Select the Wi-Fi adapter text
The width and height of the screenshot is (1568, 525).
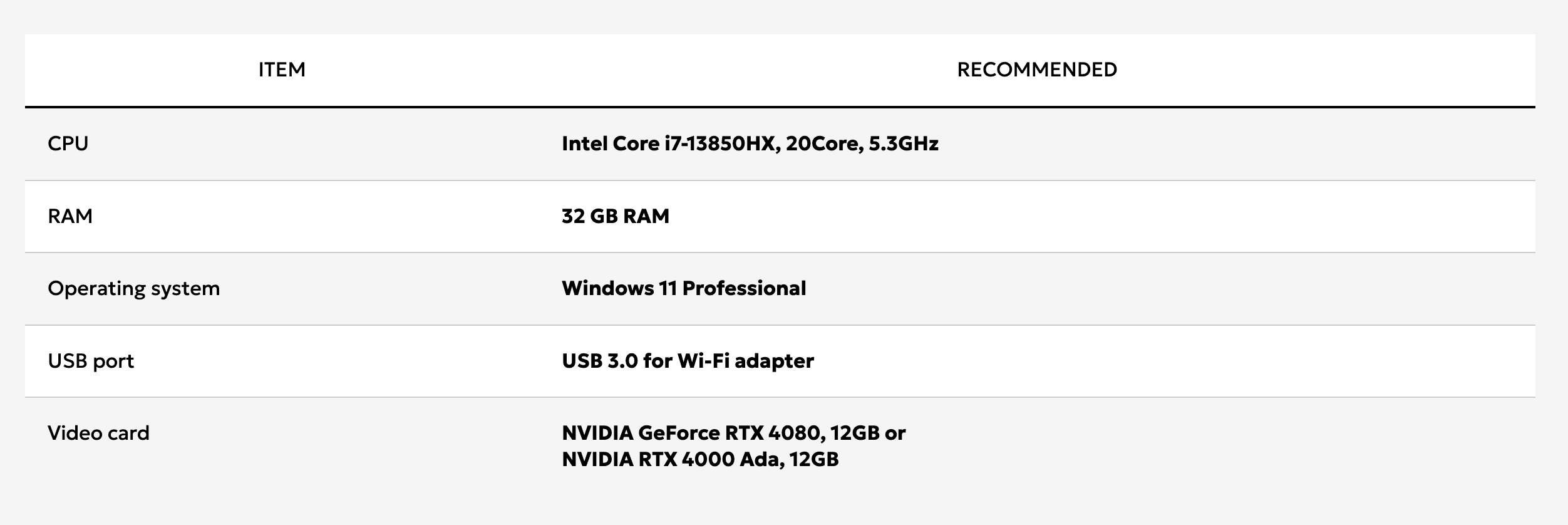point(745,361)
